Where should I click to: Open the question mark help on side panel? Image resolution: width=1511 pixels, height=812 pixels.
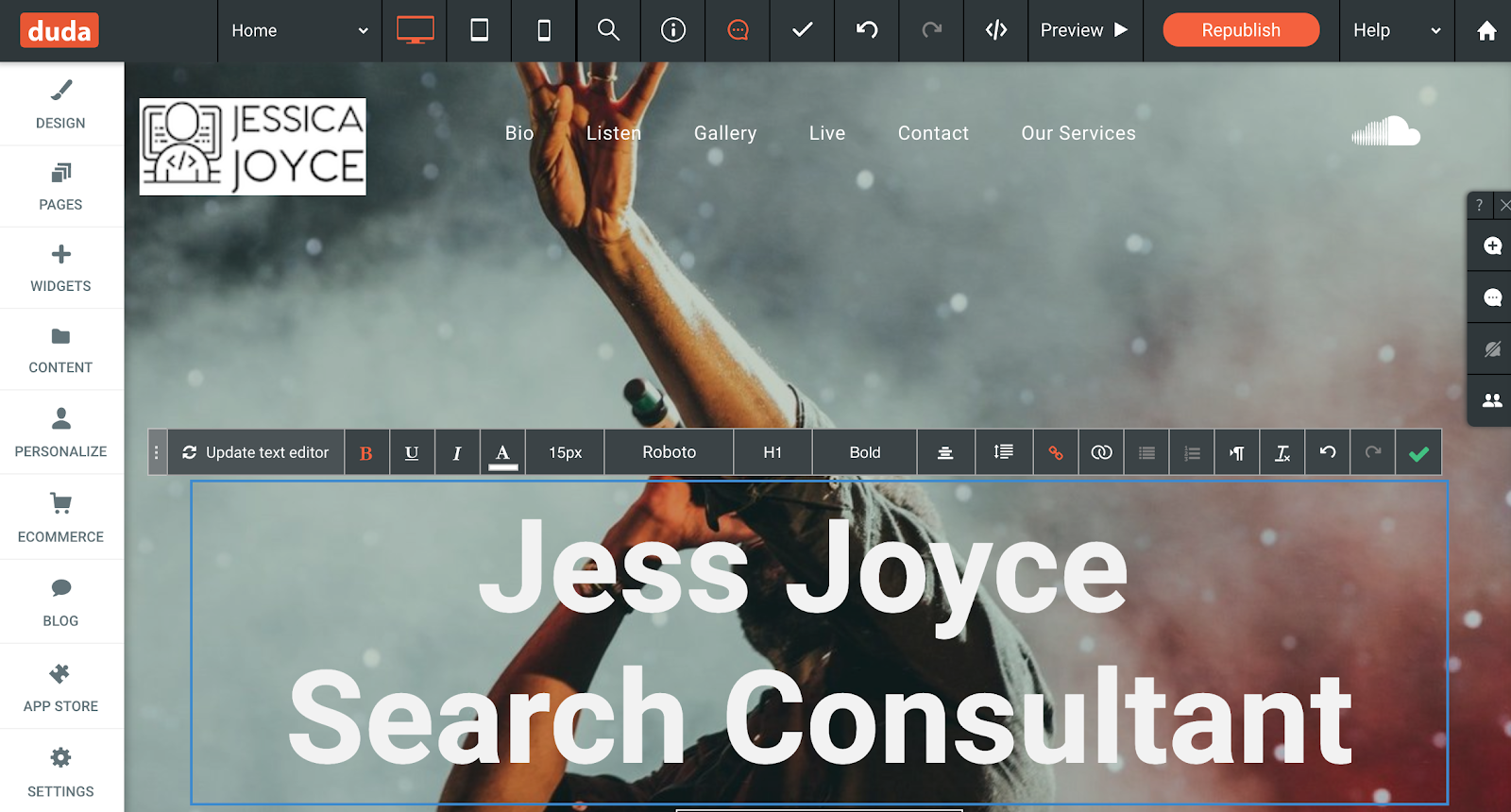(x=1479, y=205)
